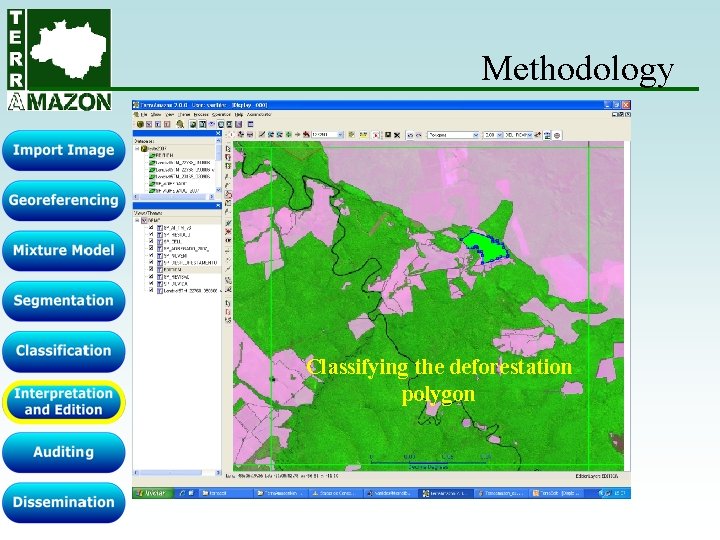Open the map scale combo box
This screenshot has width=720, height=540.
click(327, 135)
